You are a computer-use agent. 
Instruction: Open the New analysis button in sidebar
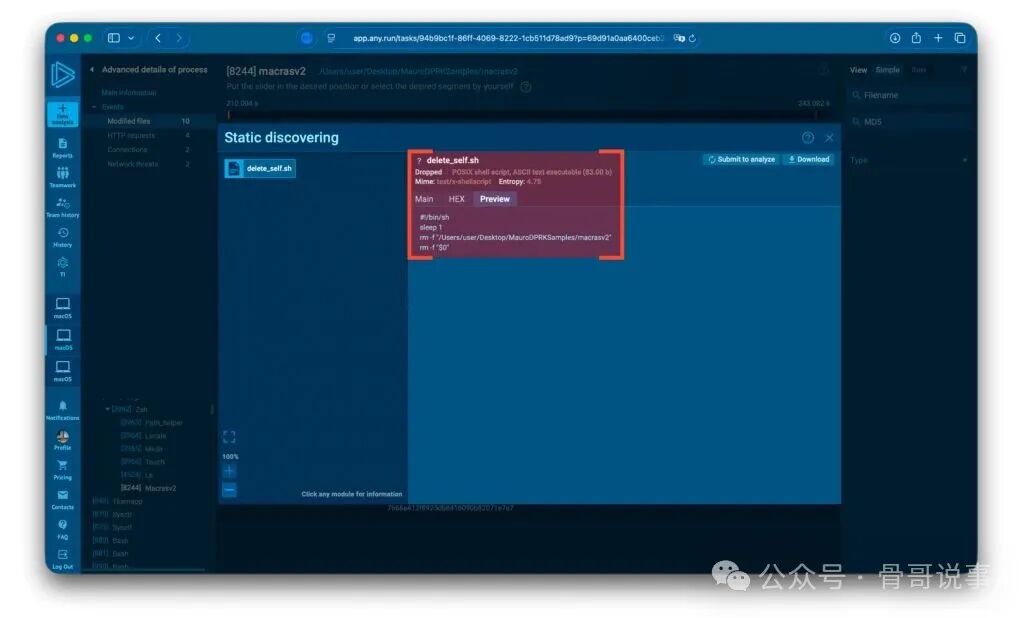[x=63, y=114]
